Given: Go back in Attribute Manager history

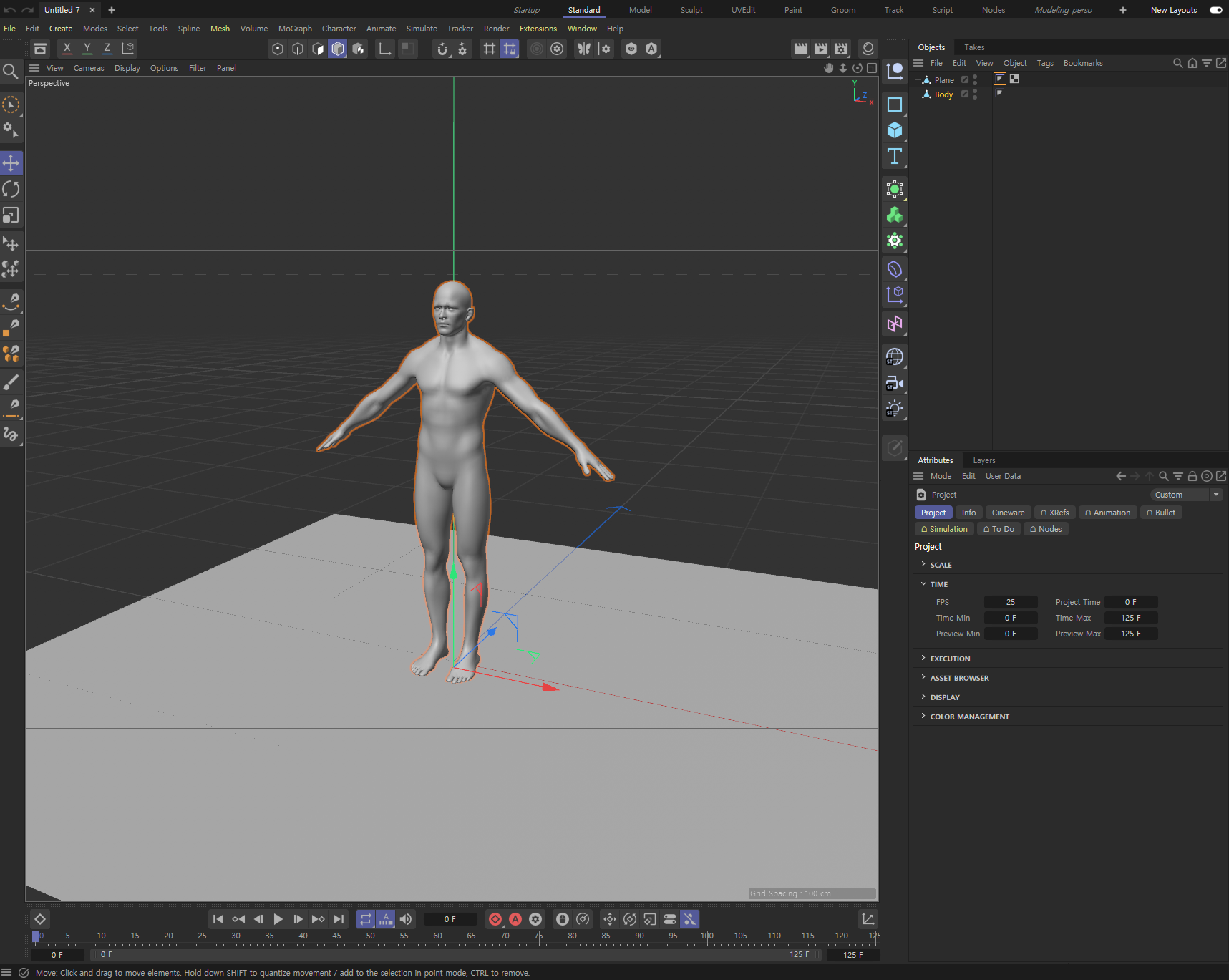Looking at the screenshot, I should pyautogui.click(x=1121, y=476).
